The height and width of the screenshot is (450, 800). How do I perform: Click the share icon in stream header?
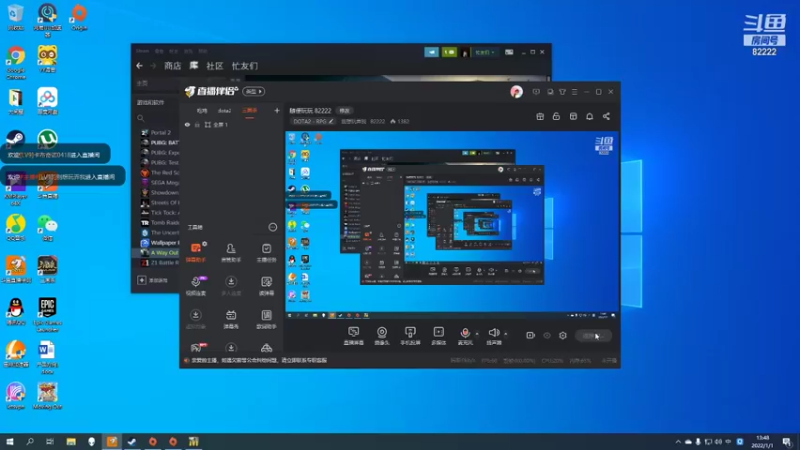[x=606, y=116]
